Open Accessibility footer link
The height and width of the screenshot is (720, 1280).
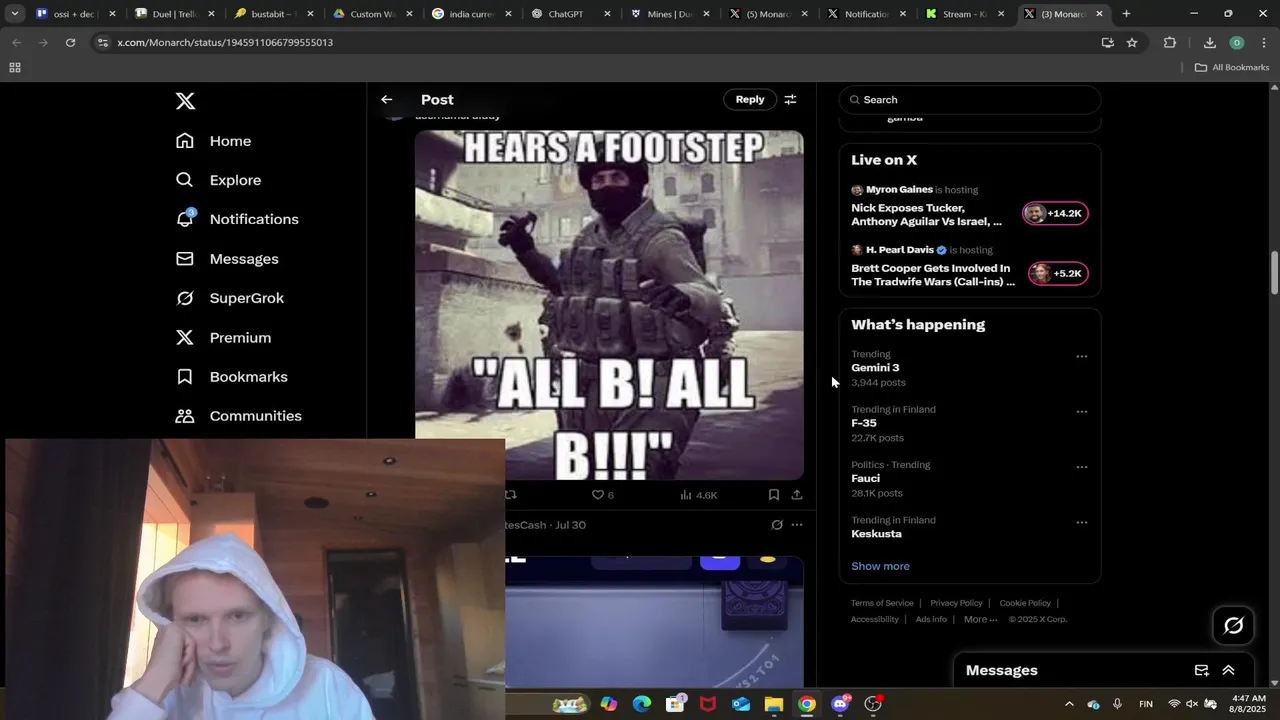click(875, 619)
